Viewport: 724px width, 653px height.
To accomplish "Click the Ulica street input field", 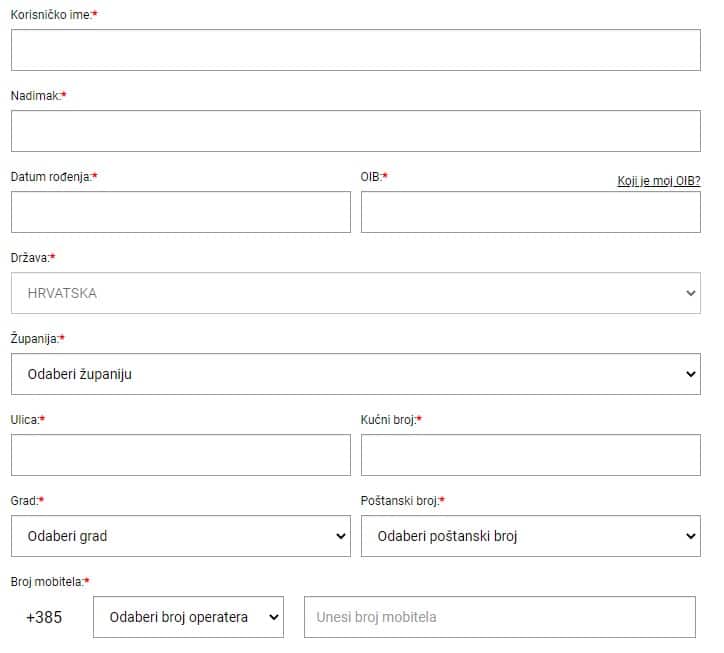I will [x=181, y=455].
